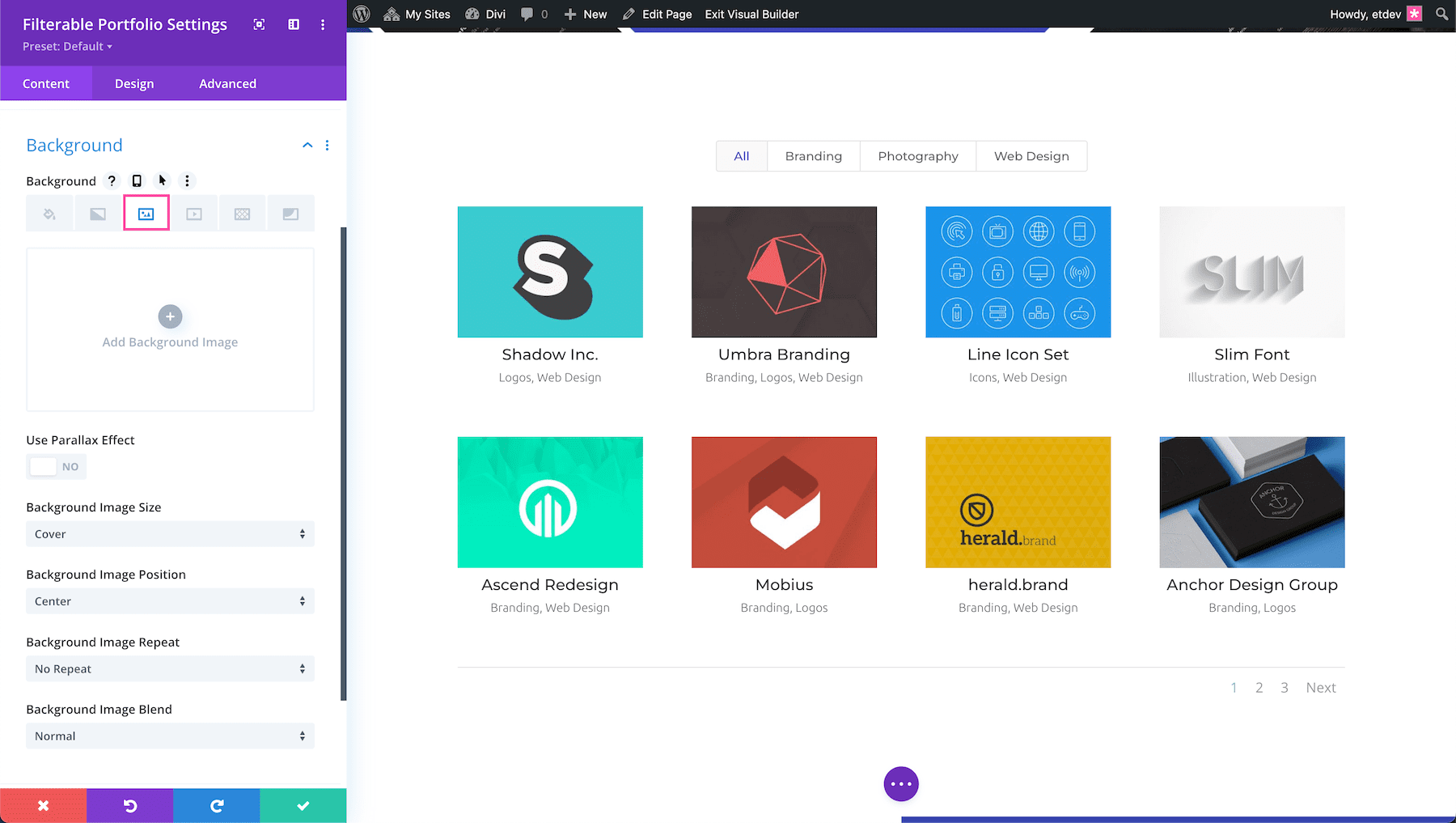Image resolution: width=1456 pixels, height=823 pixels.
Task: Open the Preset: Default dropdown
Action: click(x=66, y=46)
